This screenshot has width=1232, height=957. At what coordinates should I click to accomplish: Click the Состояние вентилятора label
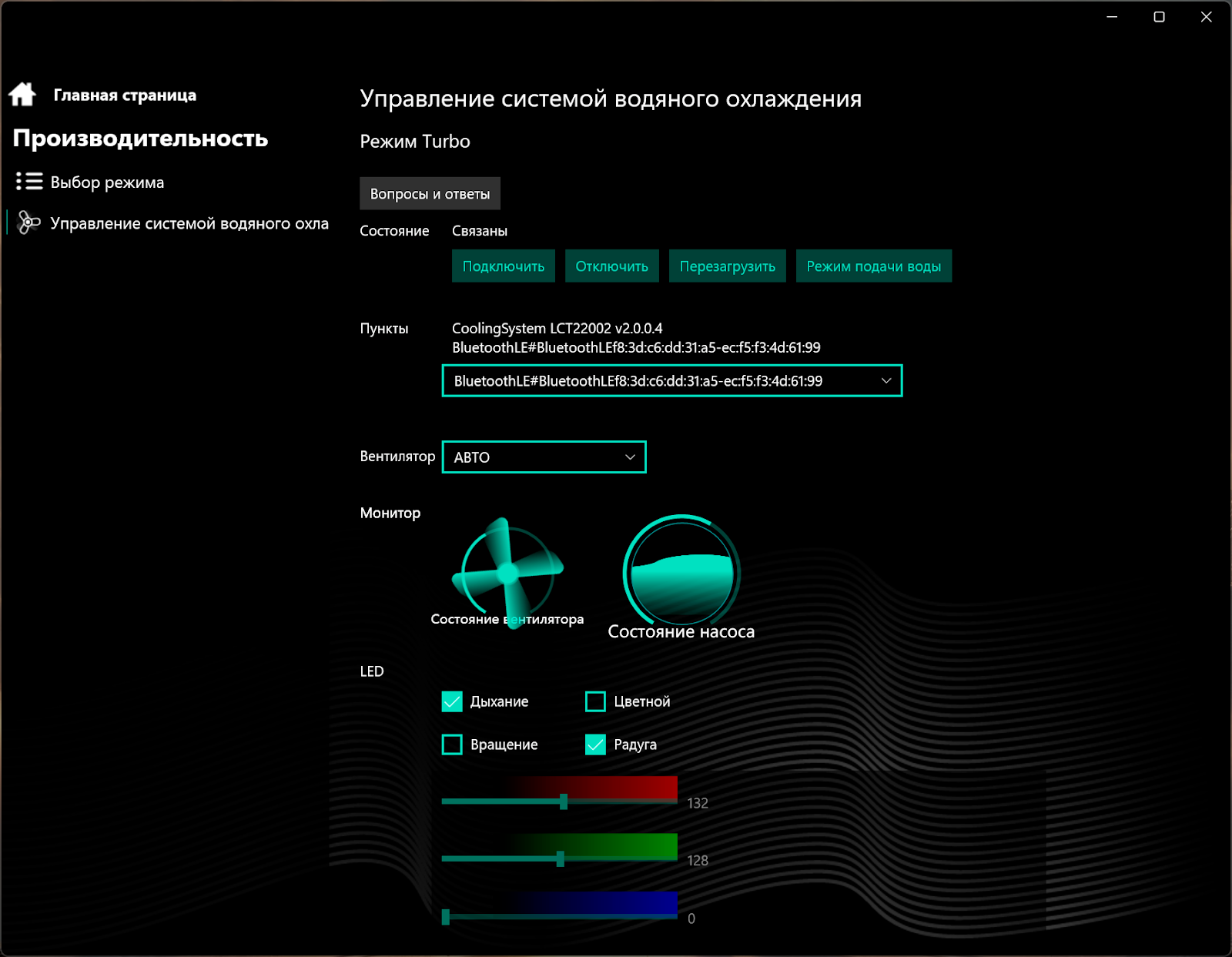[x=507, y=619]
